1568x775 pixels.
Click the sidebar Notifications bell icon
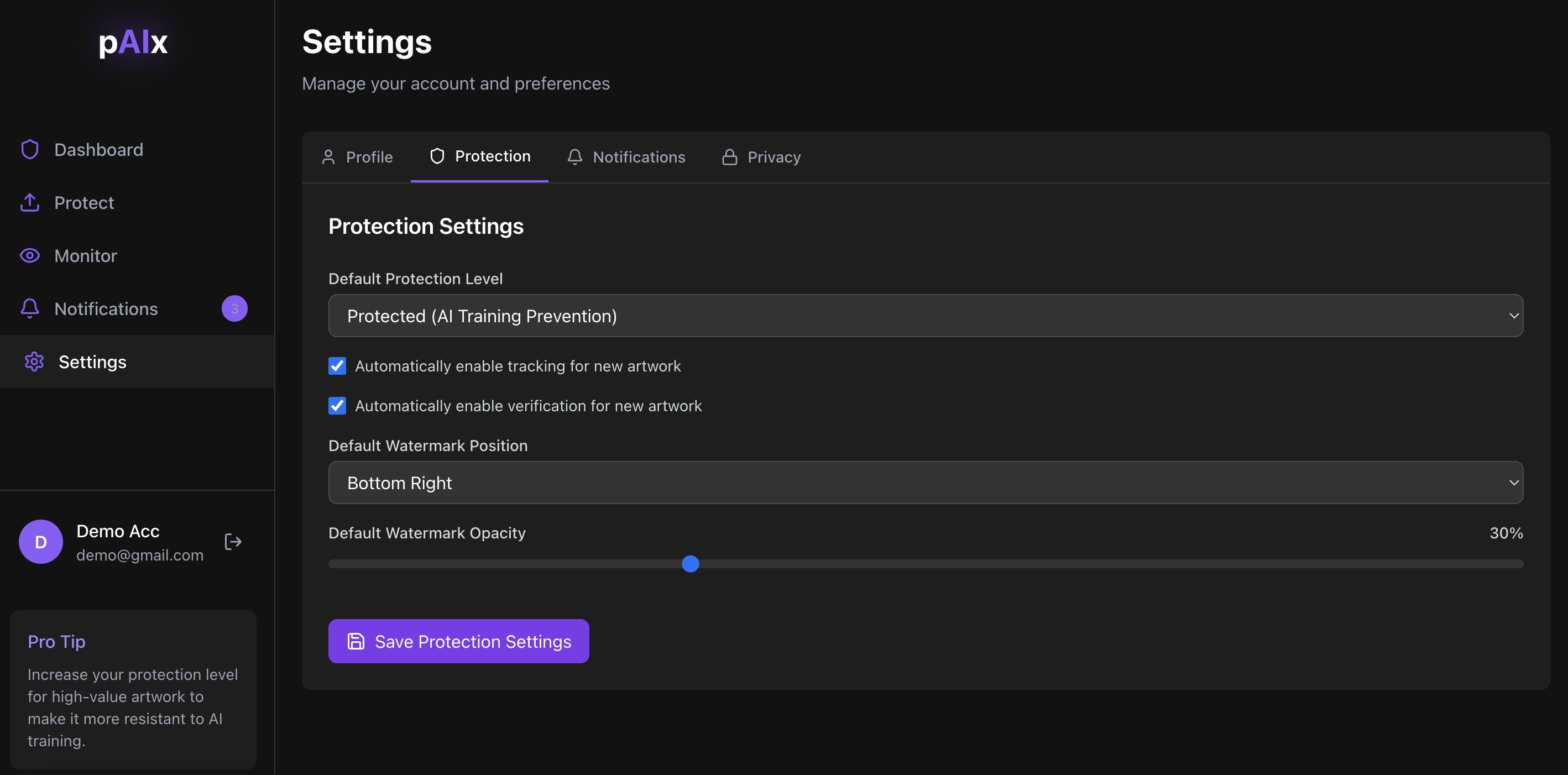point(30,308)
